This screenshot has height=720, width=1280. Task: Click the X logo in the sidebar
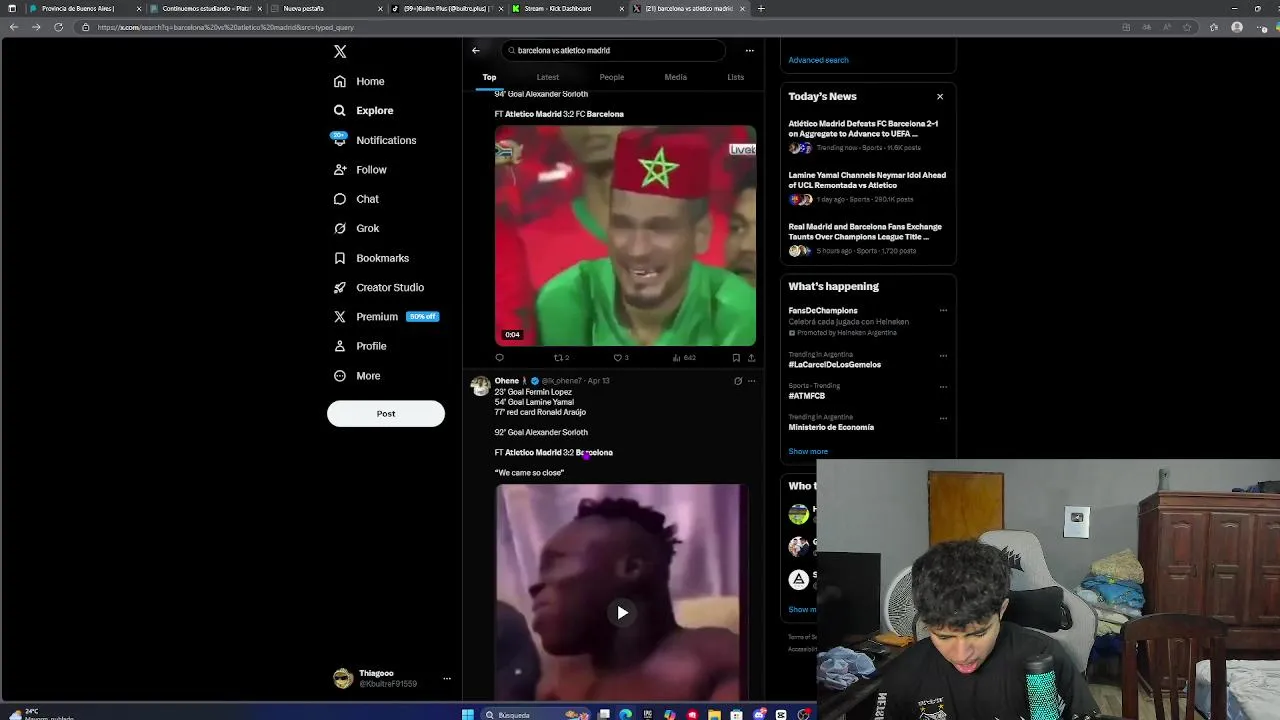[x=340, y=51]
